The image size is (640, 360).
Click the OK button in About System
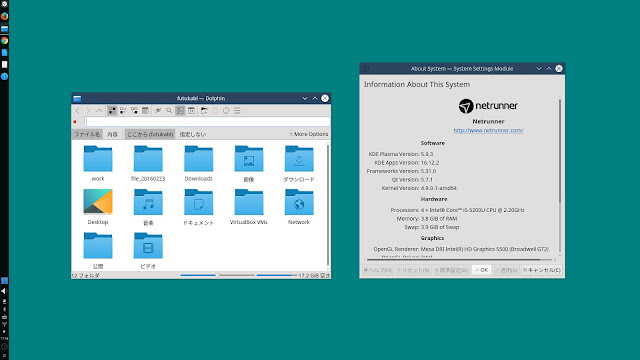(482, 270)
